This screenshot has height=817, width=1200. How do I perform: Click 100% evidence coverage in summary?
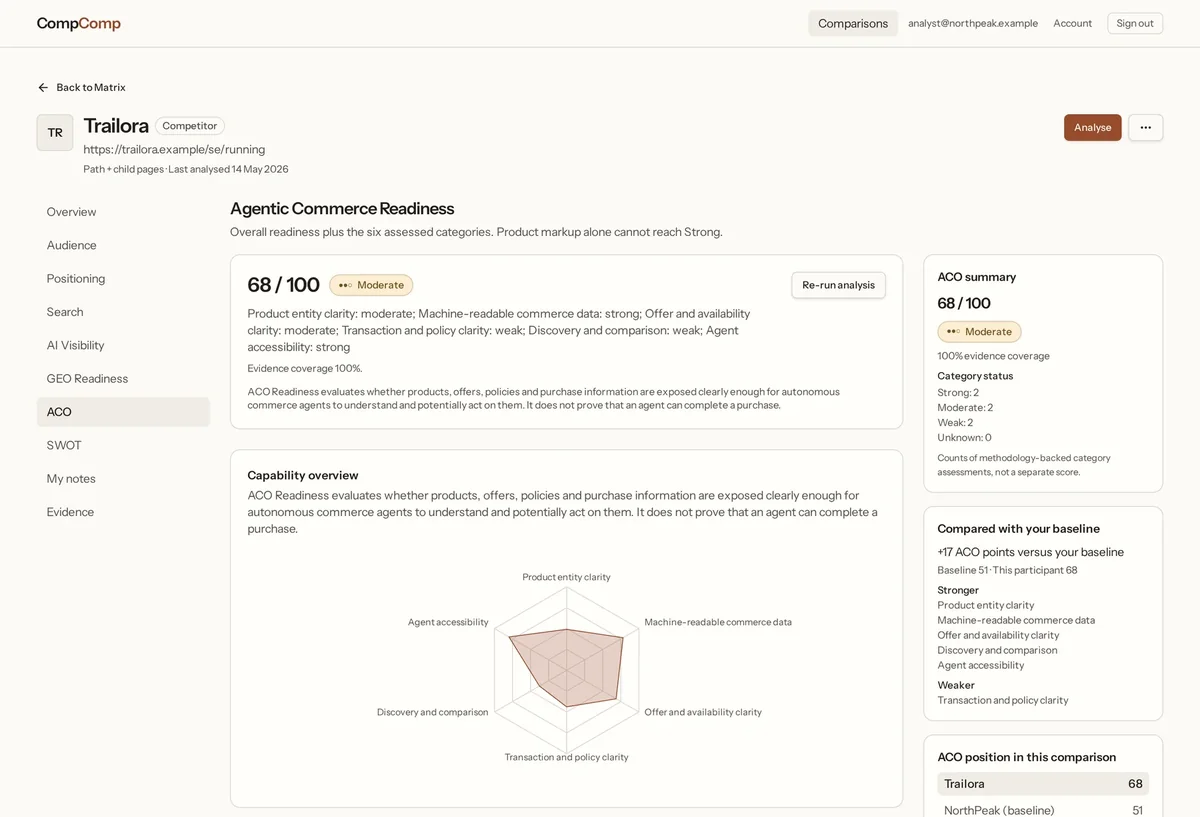coord(993,356)
